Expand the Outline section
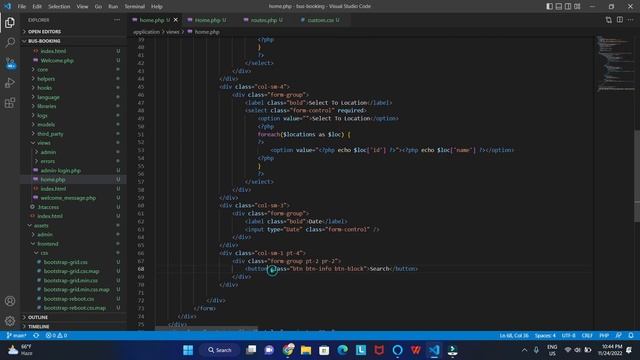 38,317
